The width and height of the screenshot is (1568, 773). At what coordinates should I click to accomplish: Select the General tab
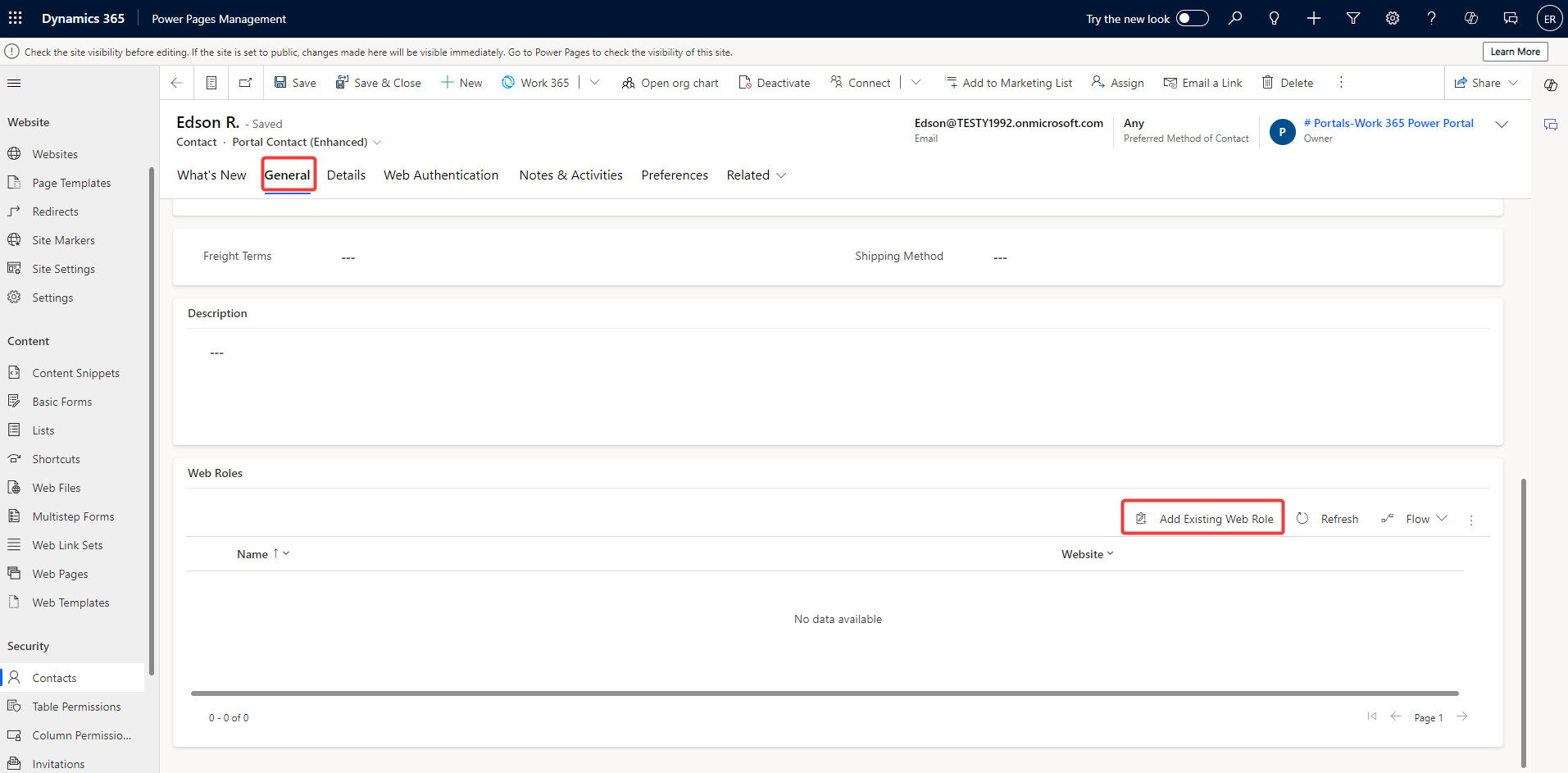pyautogui.click(x=288, y=175)
